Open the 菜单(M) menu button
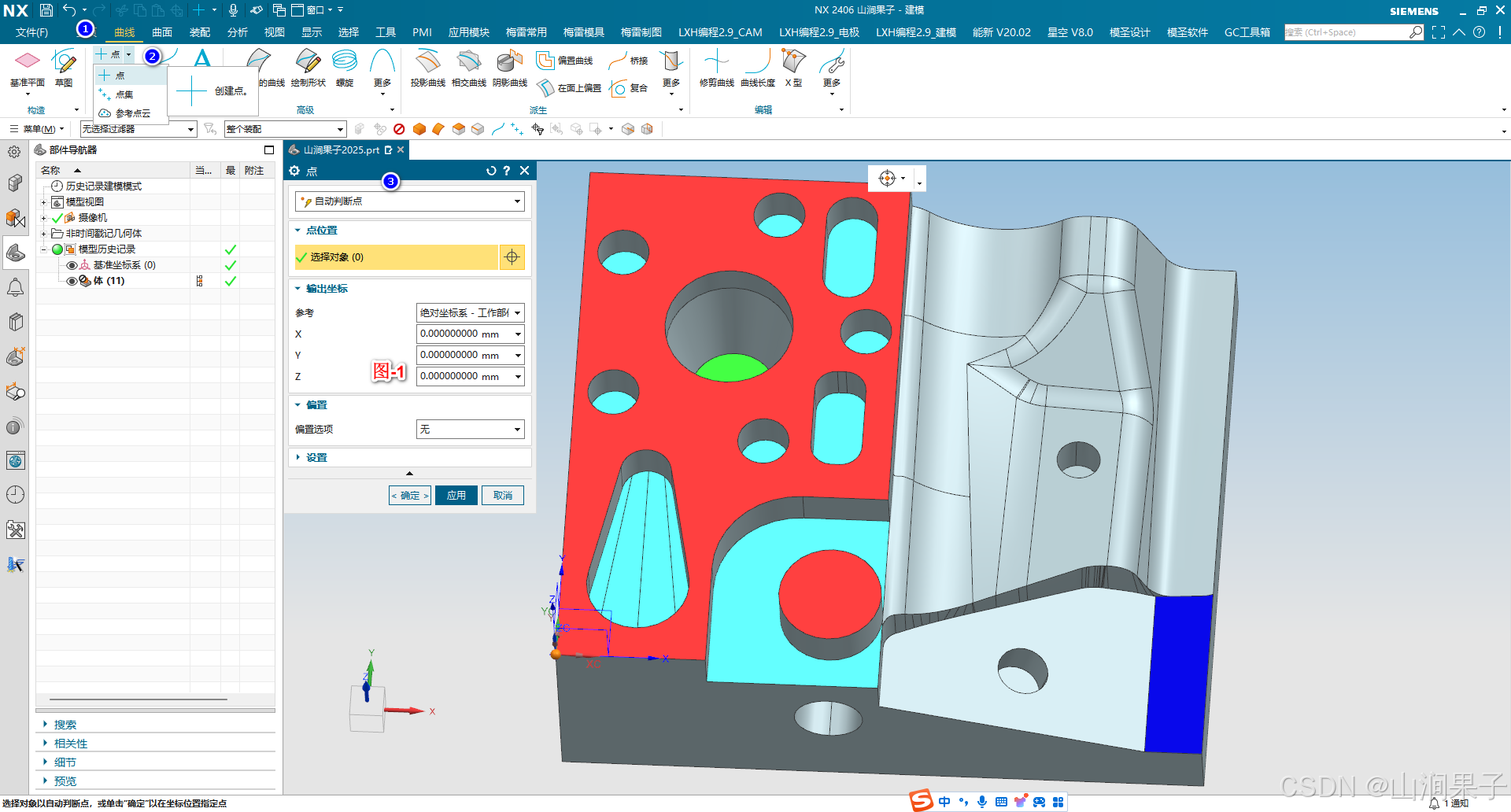 pos(37,129)
